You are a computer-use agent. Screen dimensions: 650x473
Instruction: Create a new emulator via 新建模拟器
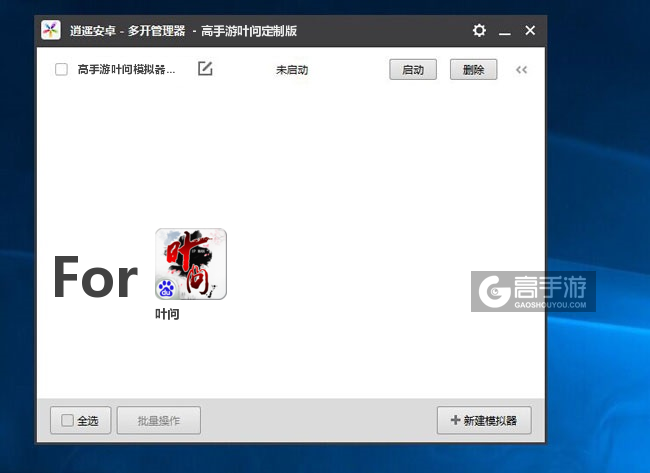[484, 421]
